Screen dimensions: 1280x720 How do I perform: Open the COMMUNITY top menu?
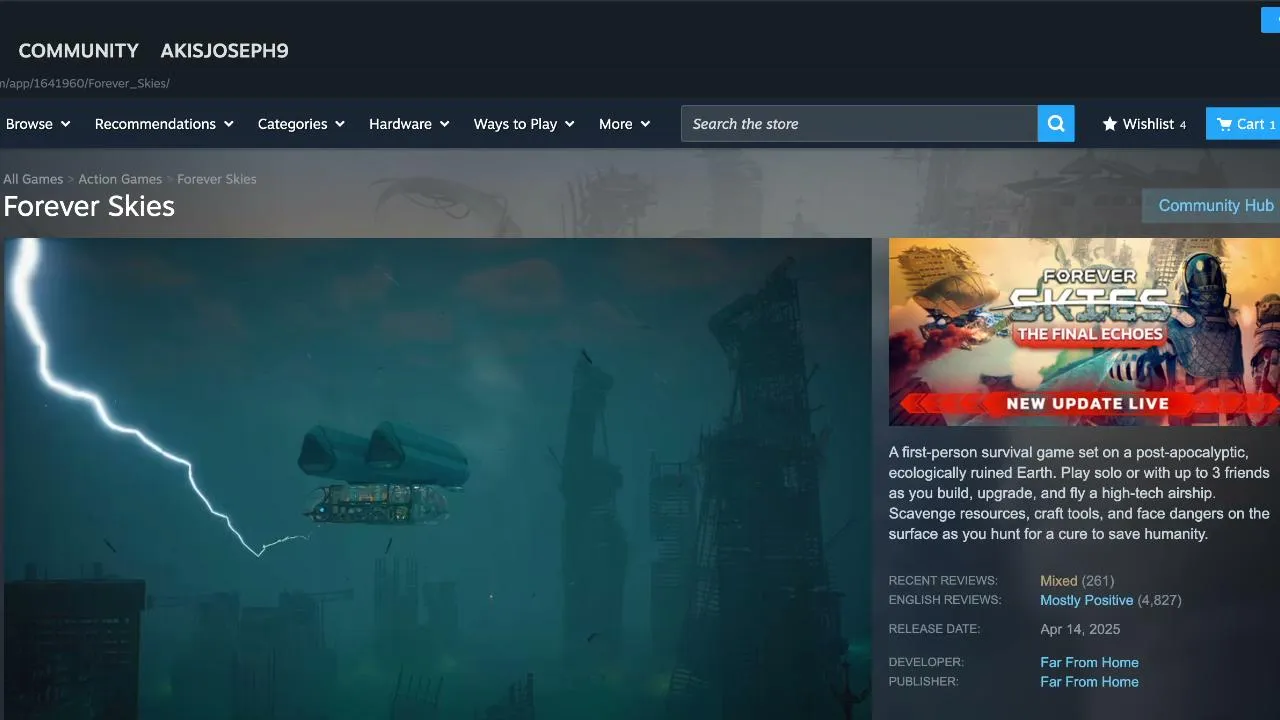click(79, 51)
